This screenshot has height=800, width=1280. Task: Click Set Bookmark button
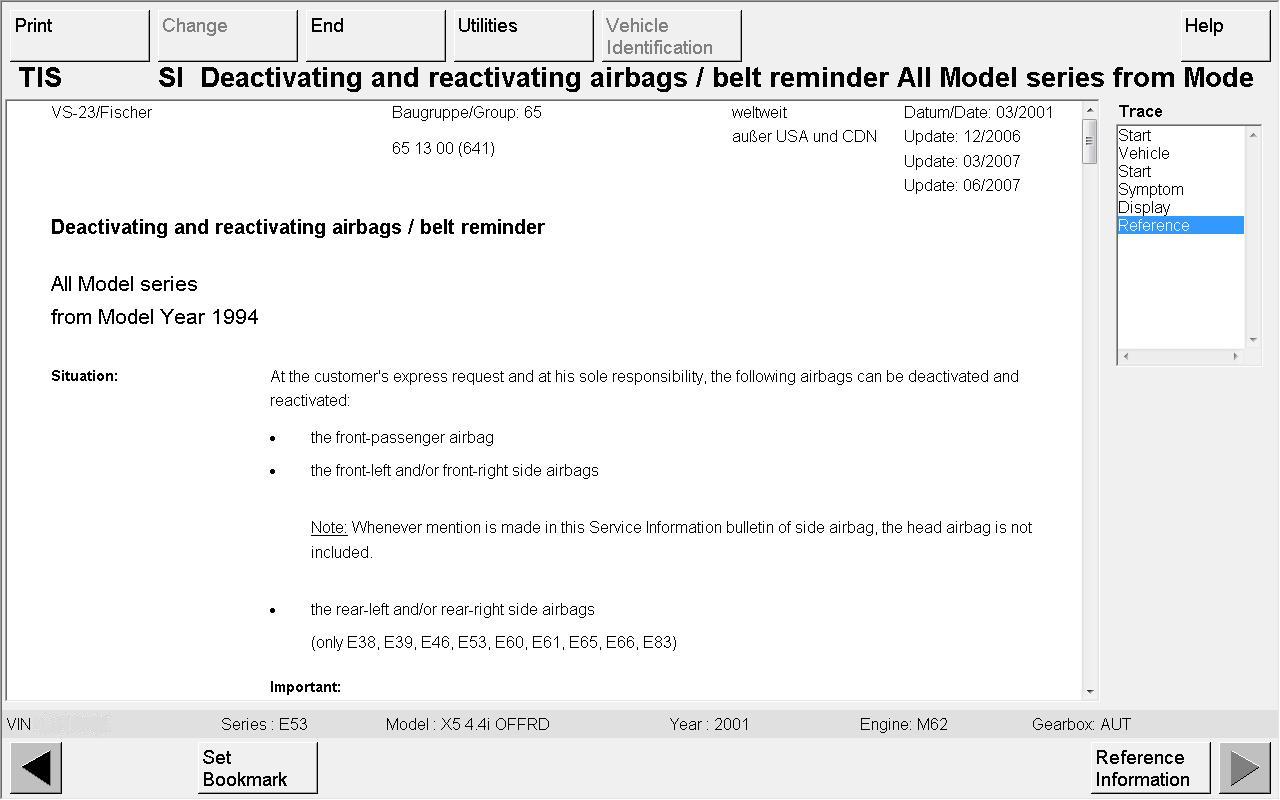[257, 768]
